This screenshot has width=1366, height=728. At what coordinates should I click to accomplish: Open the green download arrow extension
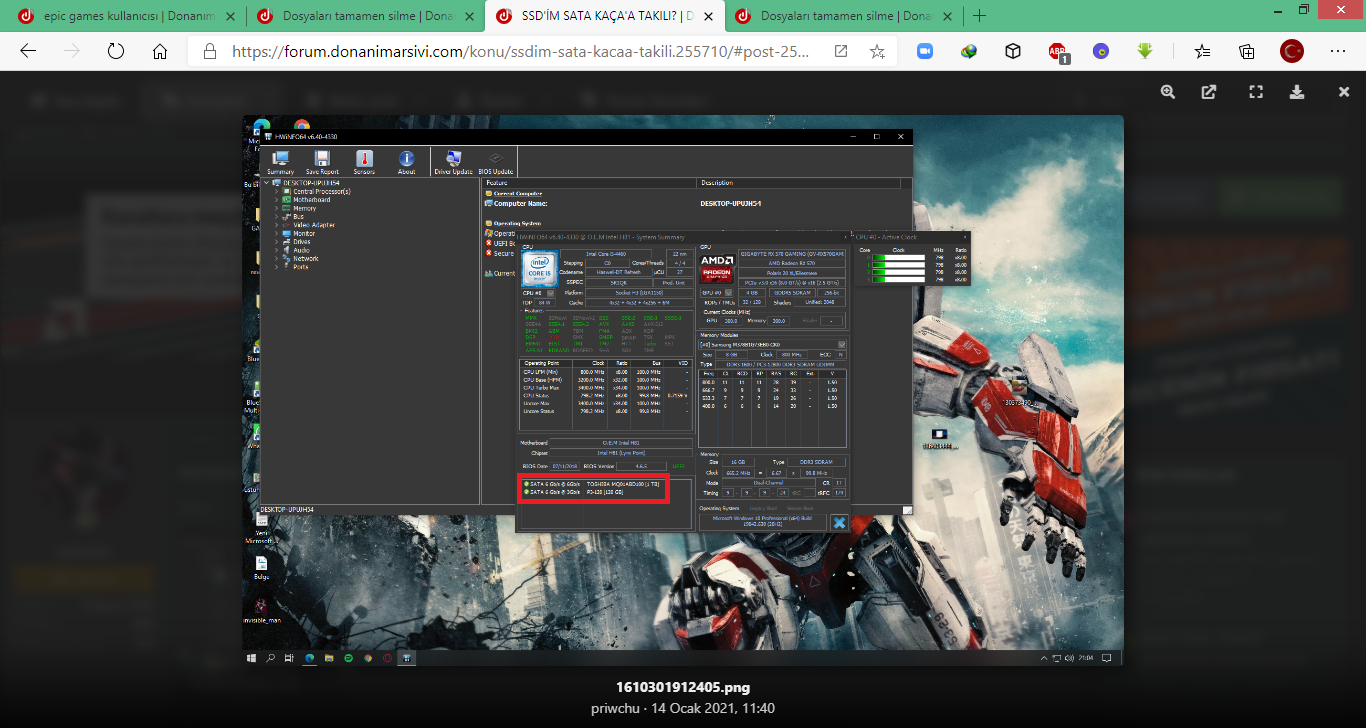click(1146, 52)
